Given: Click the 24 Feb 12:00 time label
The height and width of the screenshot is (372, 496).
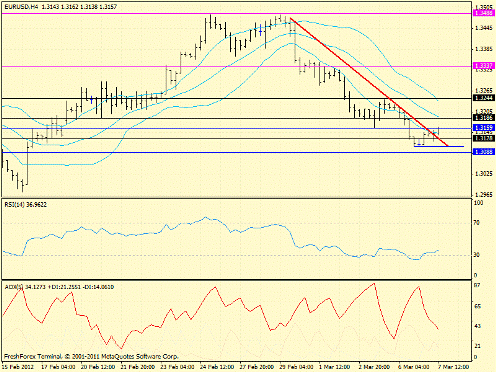Looking at the screenshot, I should [217, 367].
